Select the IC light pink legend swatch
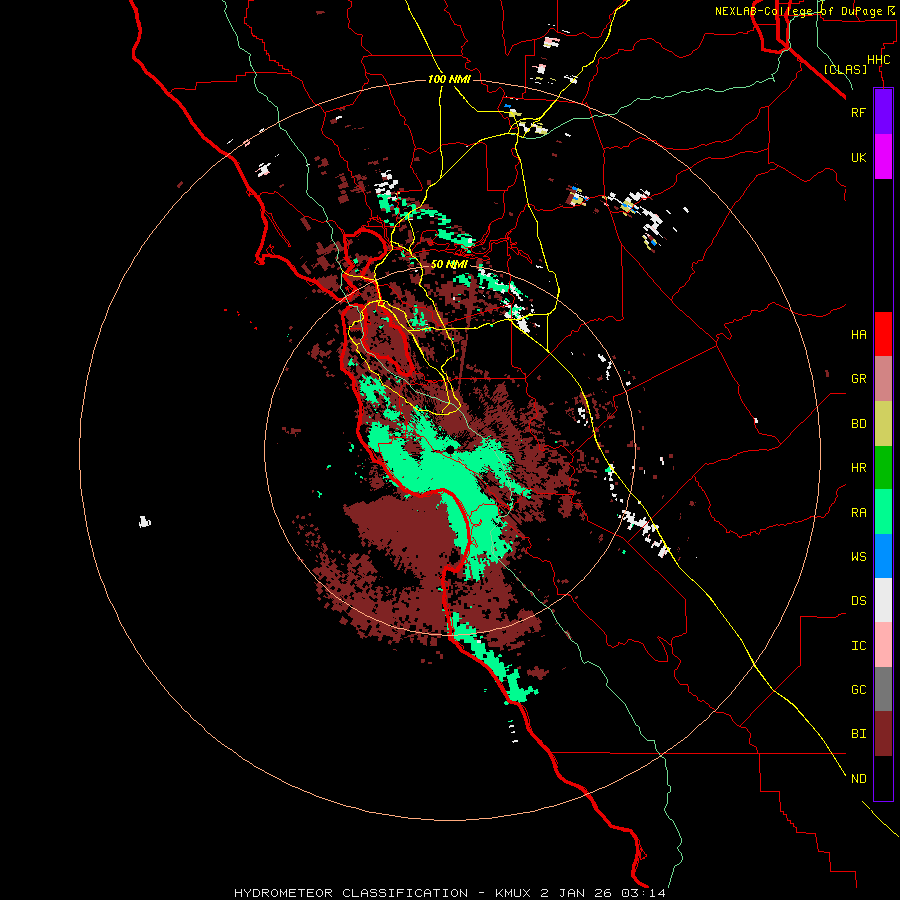The width and height of the screenshot is (900, 900). tap(883, 645)
